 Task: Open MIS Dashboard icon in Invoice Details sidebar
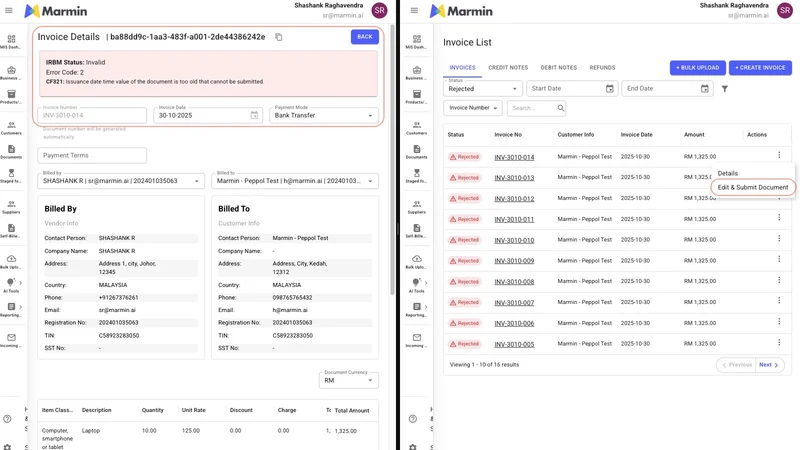click(11, 39)
